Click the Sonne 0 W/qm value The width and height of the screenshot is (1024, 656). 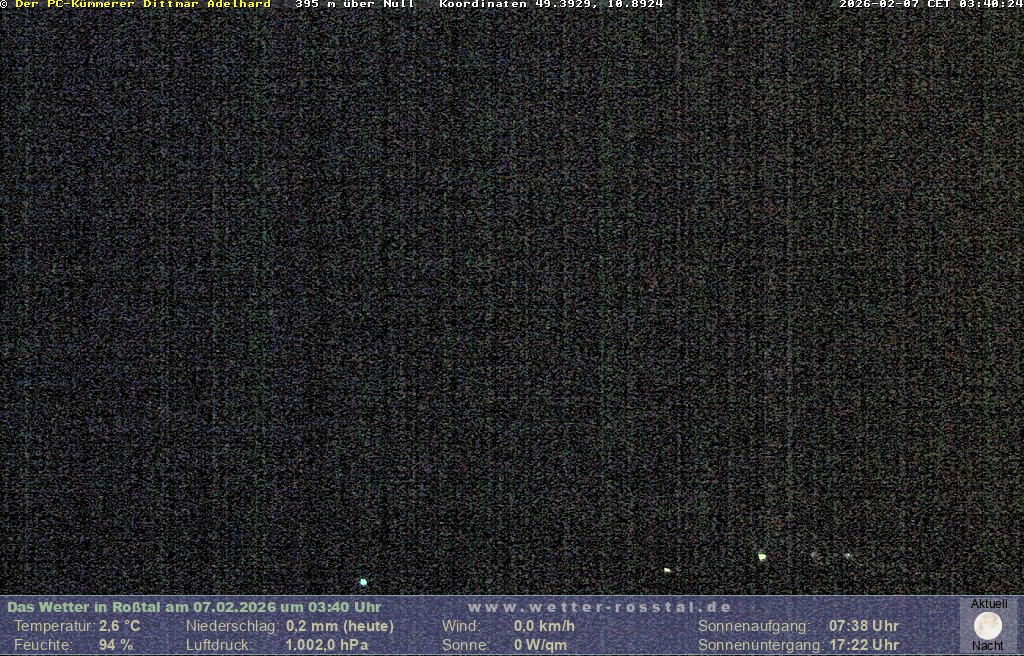click(540, 645)
